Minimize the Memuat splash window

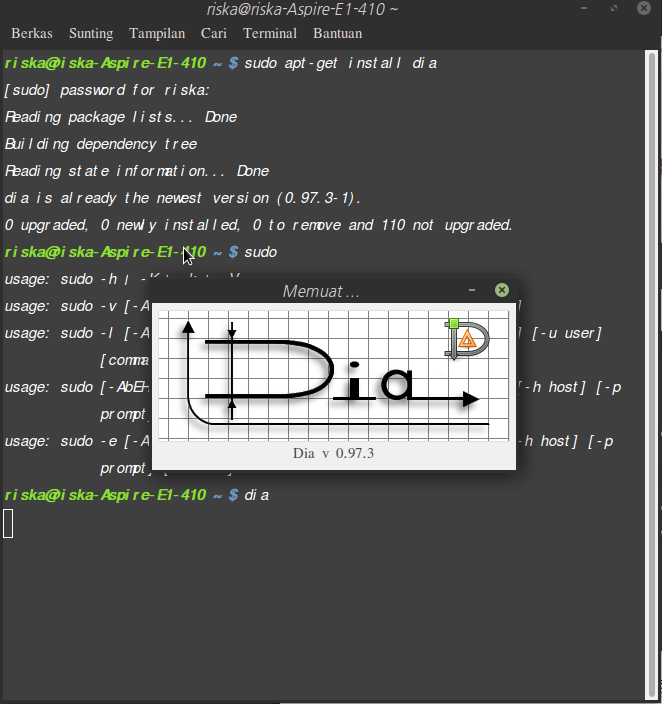[472, 290]
